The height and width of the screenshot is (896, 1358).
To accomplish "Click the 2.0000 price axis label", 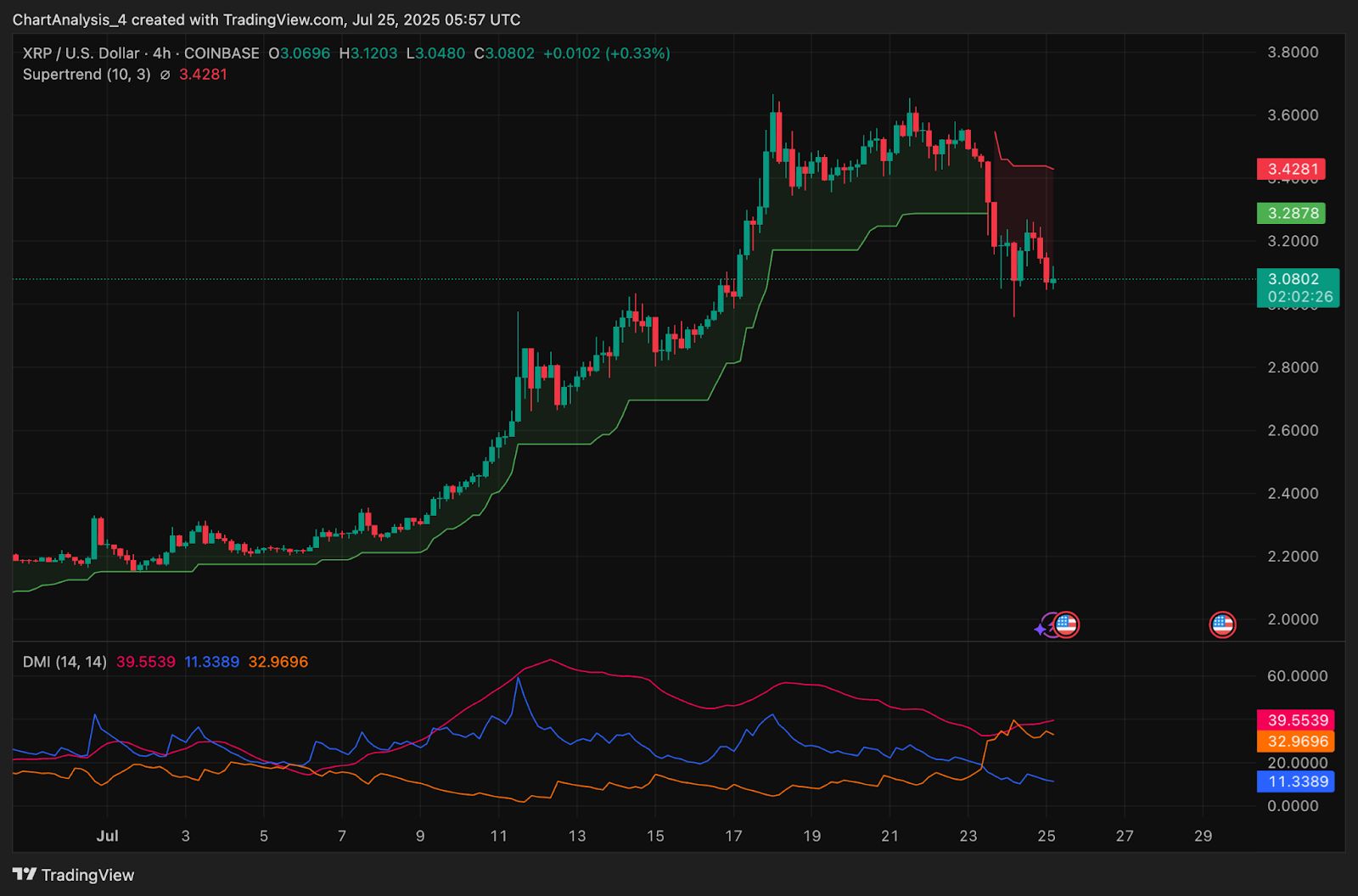I will [1293, 619].
